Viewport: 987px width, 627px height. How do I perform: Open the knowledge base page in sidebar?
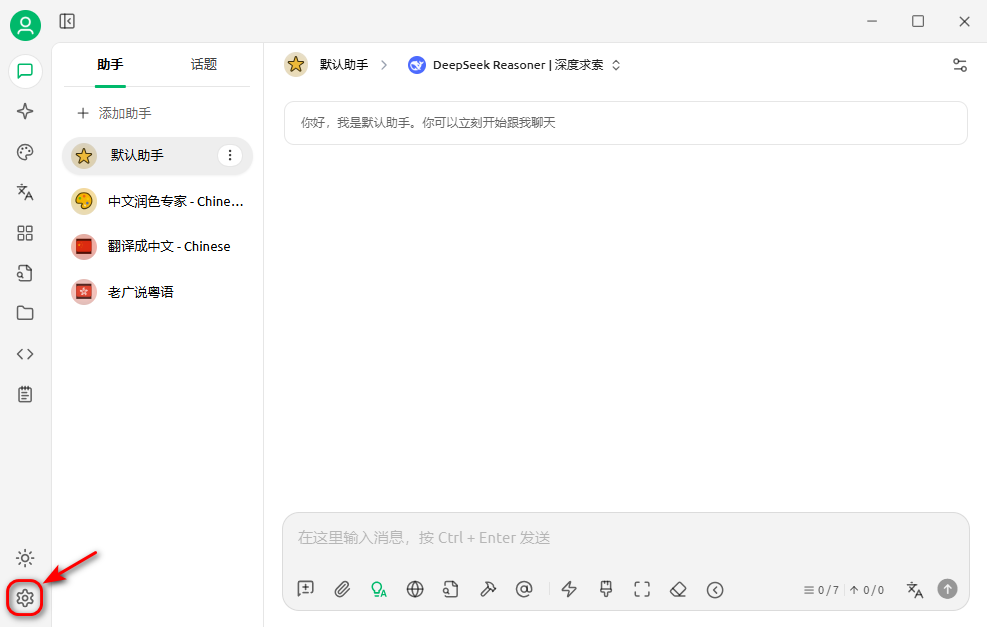click(x=25, y=273)
